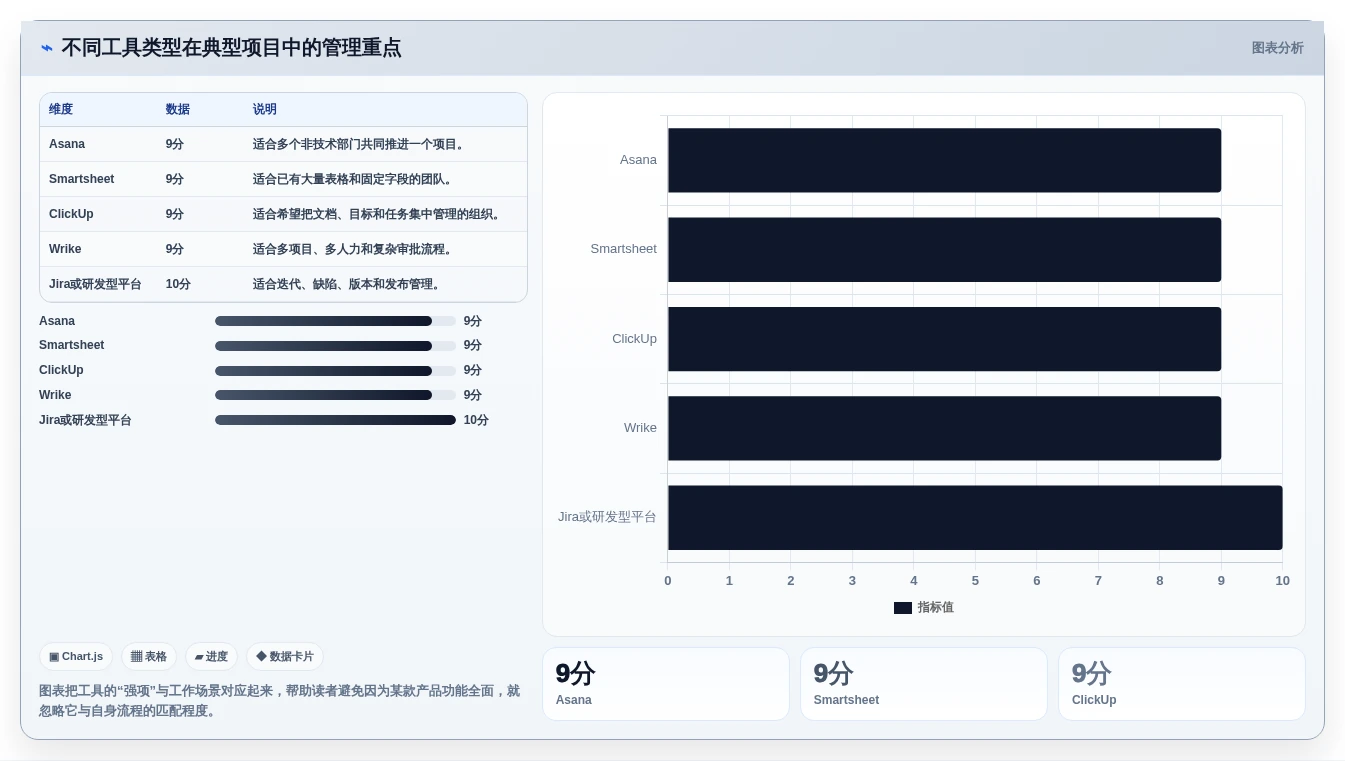Click the Smartsheet progress bar
The width and height of the screenshot is (1345, 761).
335,346
